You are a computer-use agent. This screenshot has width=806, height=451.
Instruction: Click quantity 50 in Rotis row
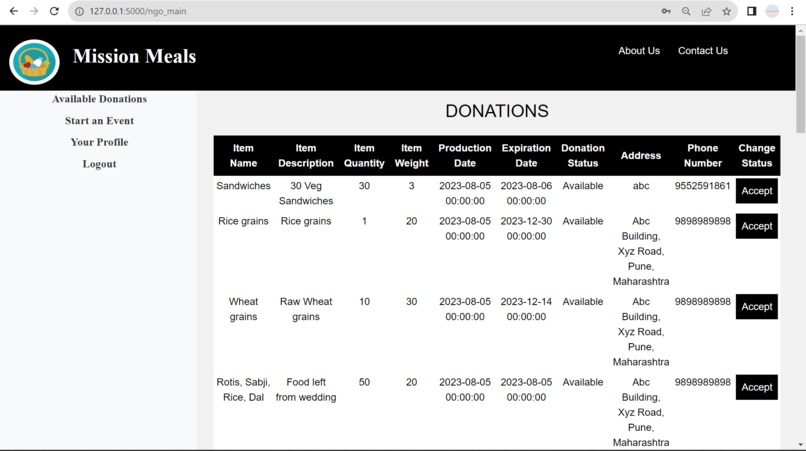click(364, 383)
